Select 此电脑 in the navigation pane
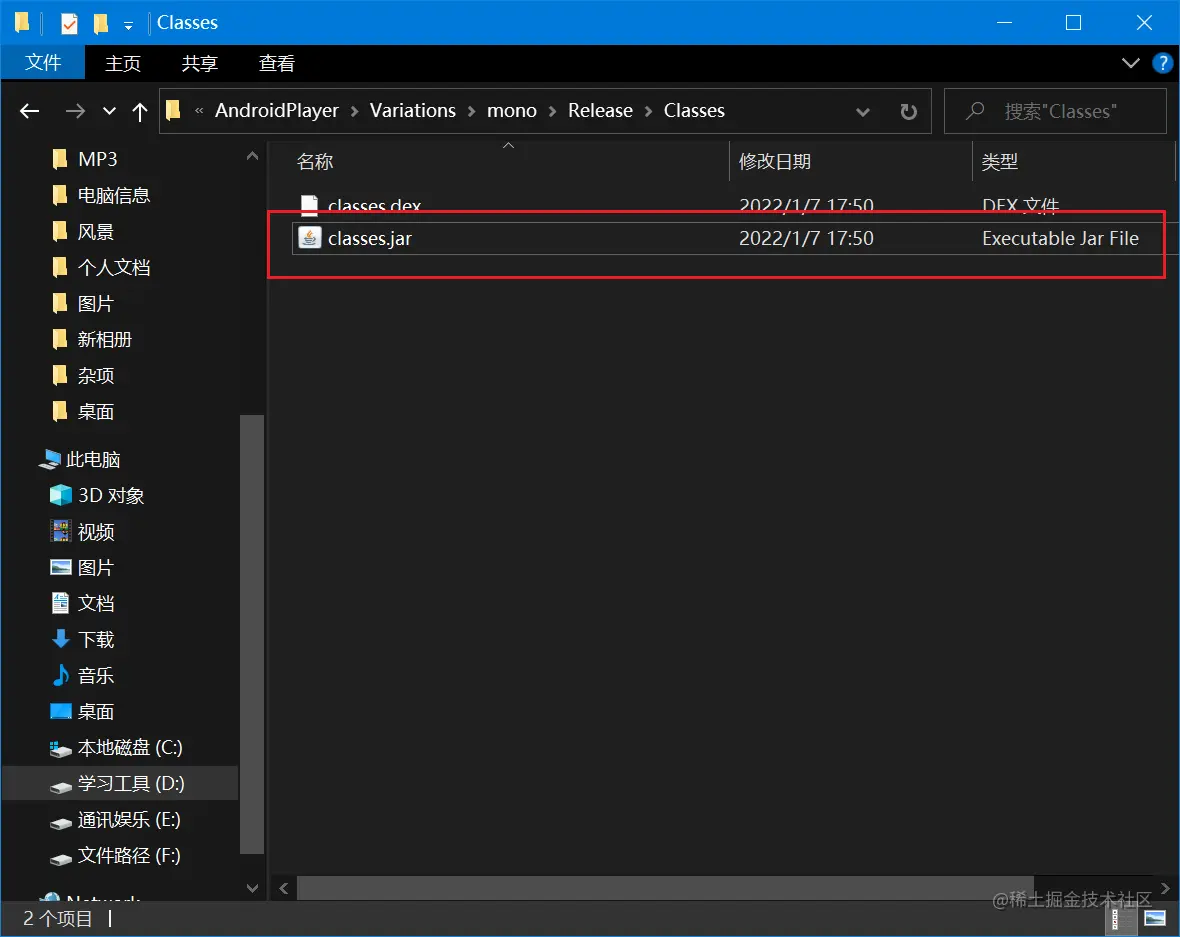The width and height of the screenshot is (1180, 937). (93, 460)
